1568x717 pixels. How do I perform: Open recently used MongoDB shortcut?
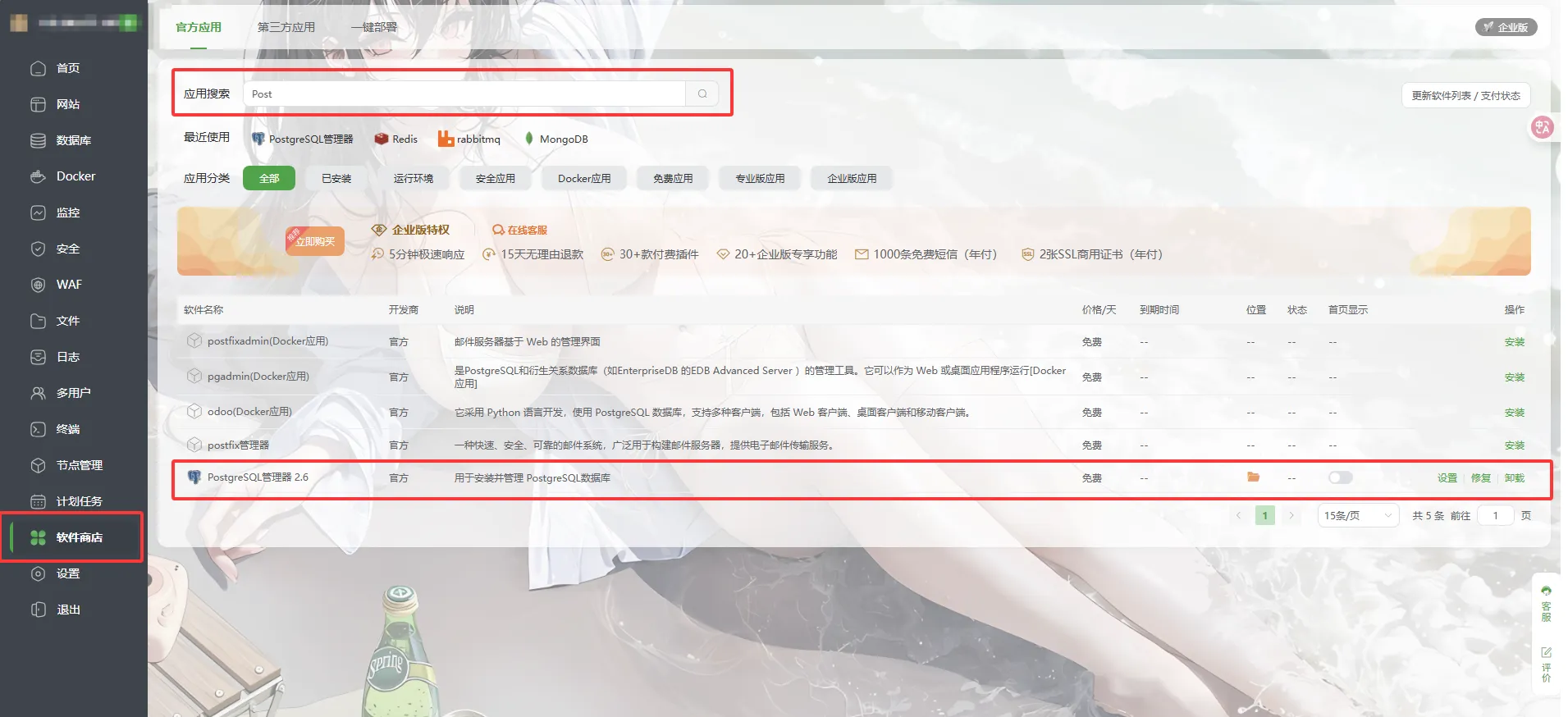click(x=555, y=139)
